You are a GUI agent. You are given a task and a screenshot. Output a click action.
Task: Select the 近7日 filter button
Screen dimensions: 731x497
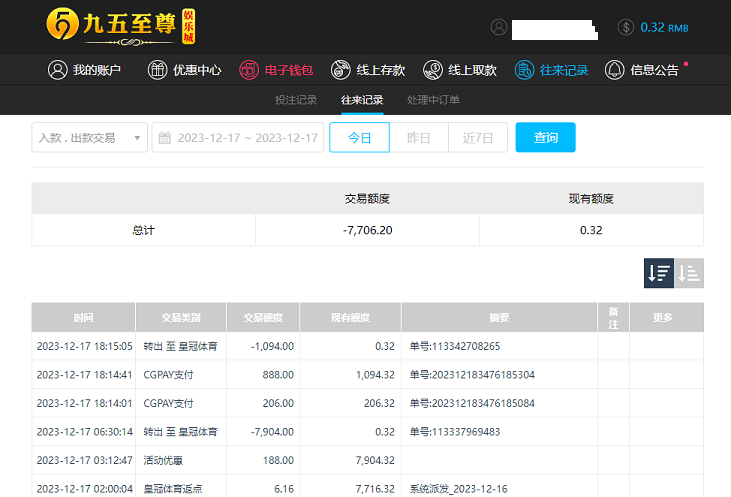click(477, 138)
